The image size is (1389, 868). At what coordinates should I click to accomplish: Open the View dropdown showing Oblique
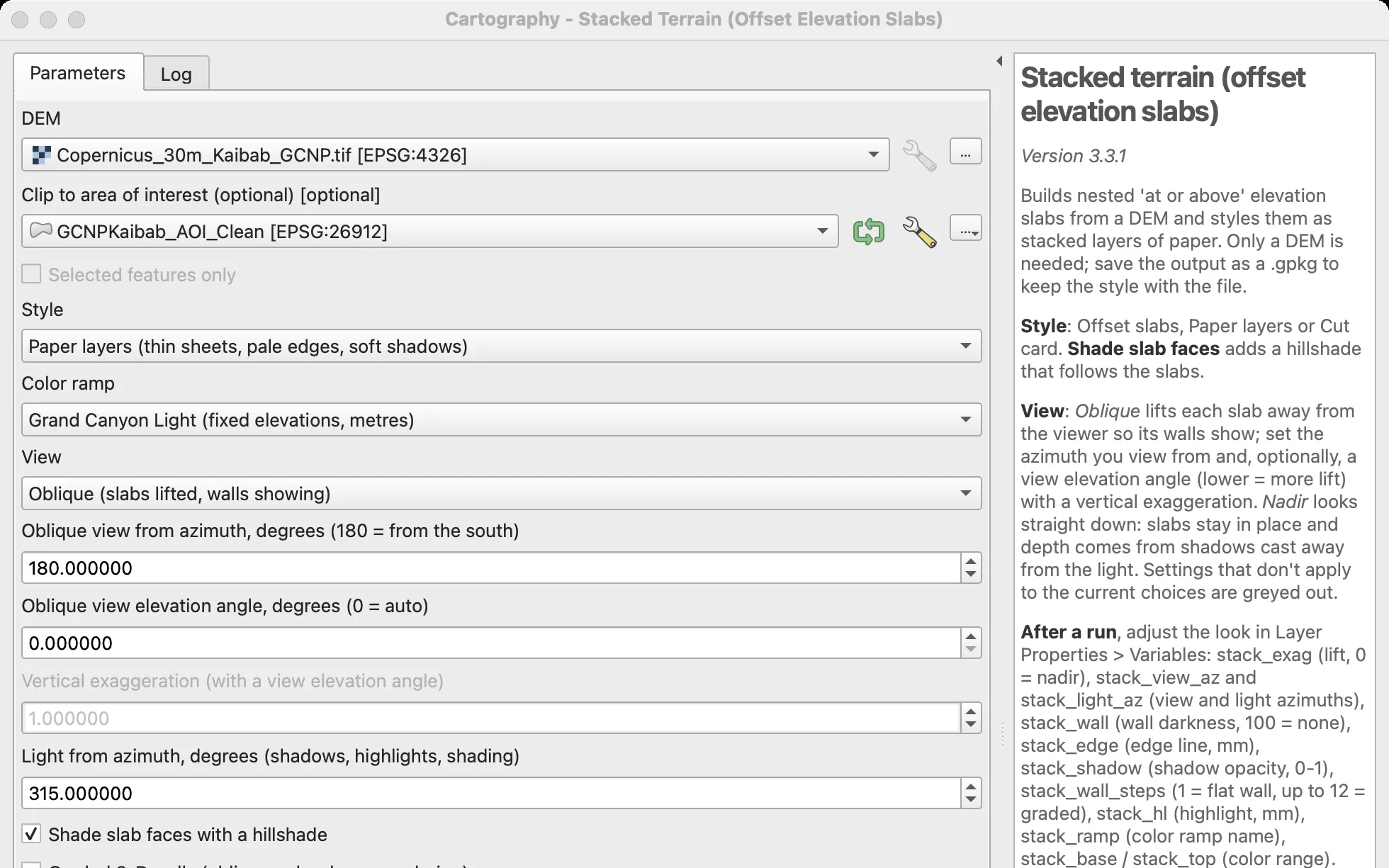tap(501, 494)
